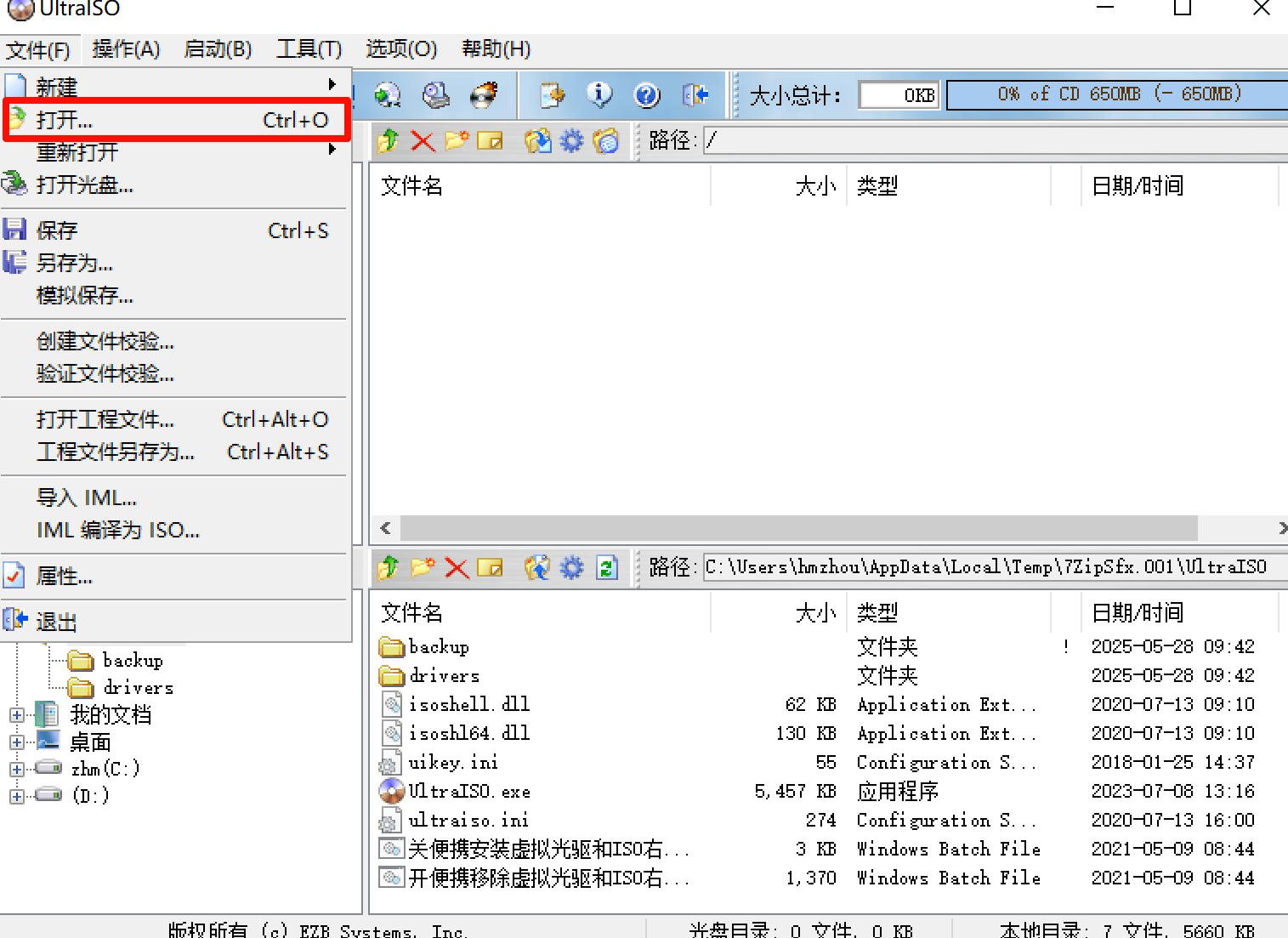Click the mount to virtual drive icon
The image size is (1288, 938).
(389, 94)
